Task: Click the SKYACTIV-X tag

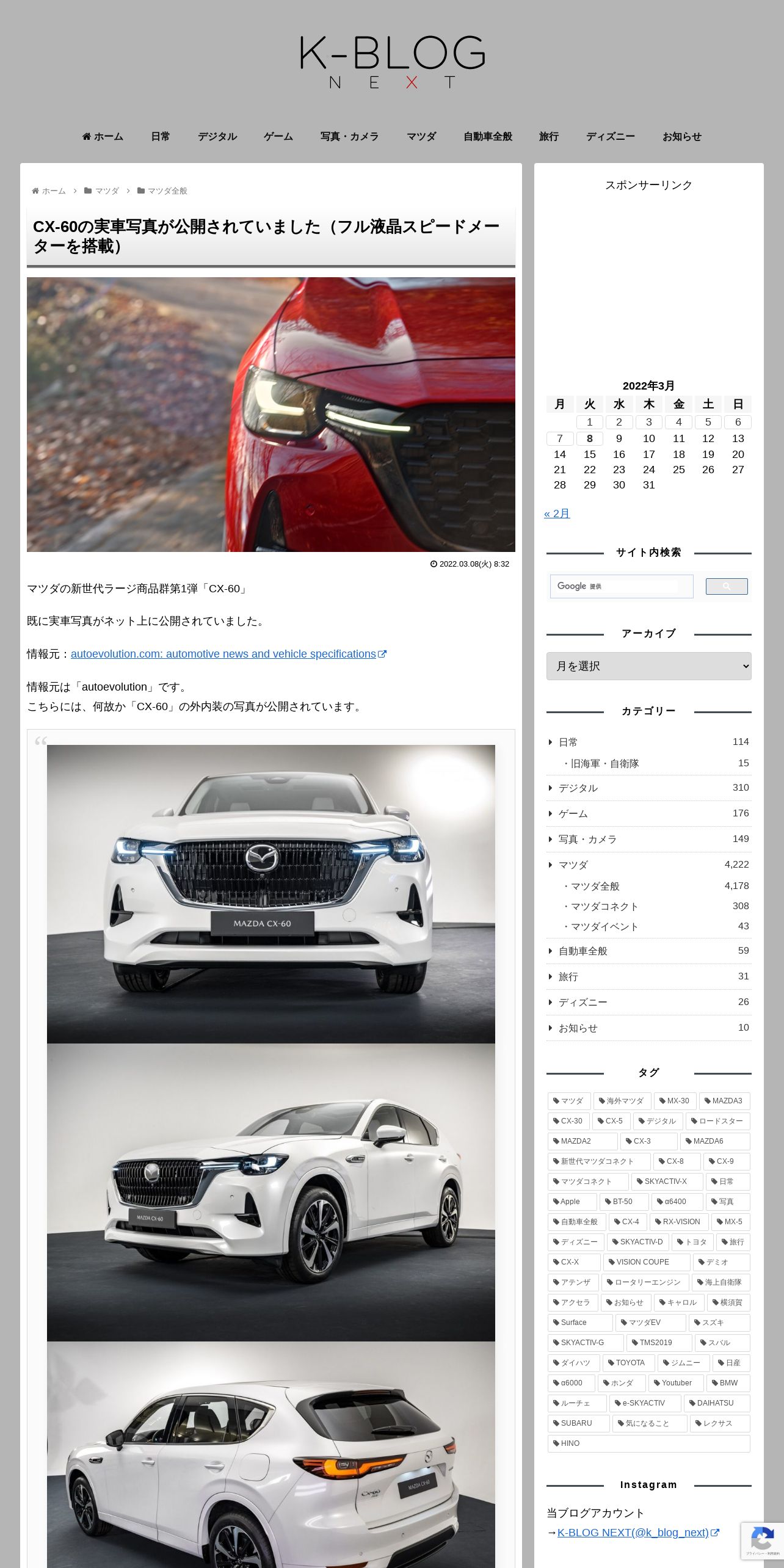Action: click(667, 1181)
